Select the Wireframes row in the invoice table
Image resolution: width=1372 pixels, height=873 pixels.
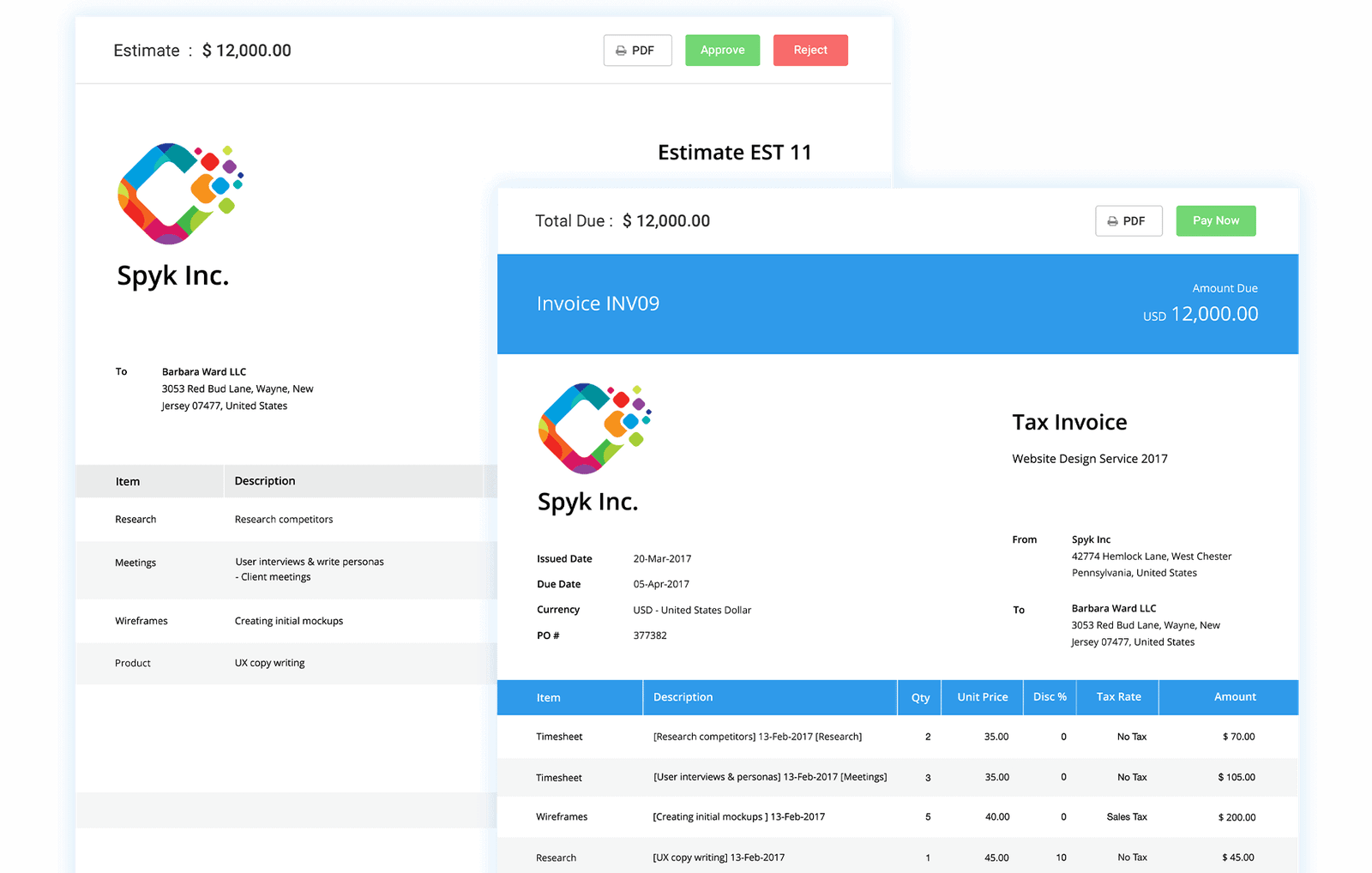562,817
